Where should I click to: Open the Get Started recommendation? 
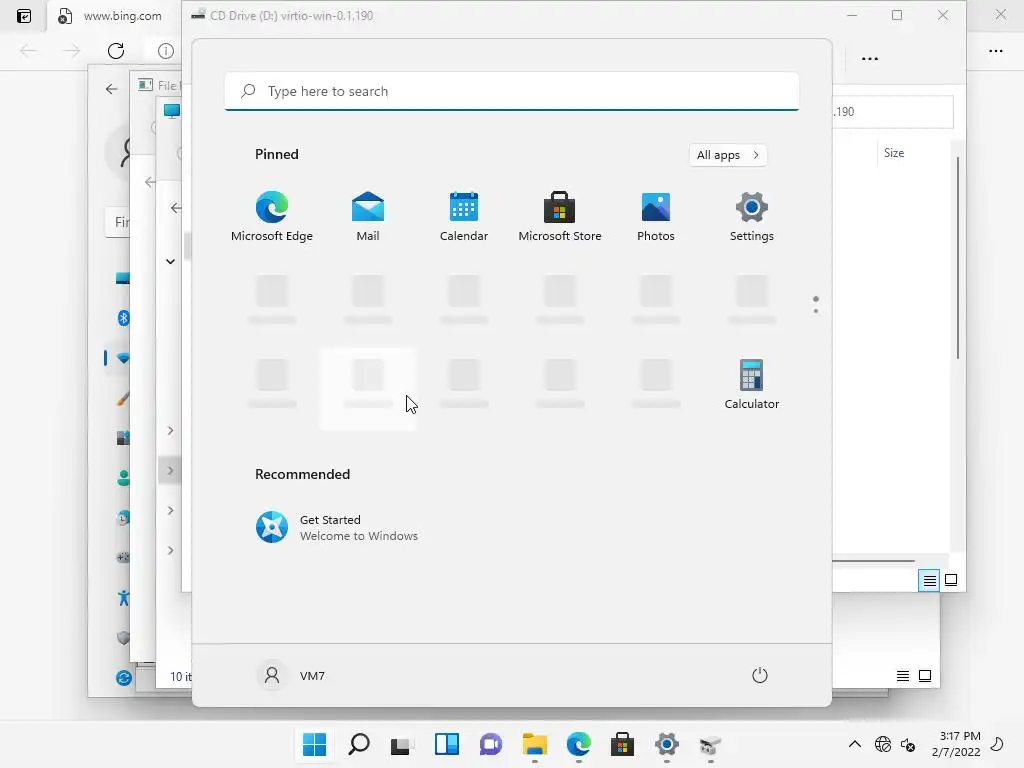337,528
